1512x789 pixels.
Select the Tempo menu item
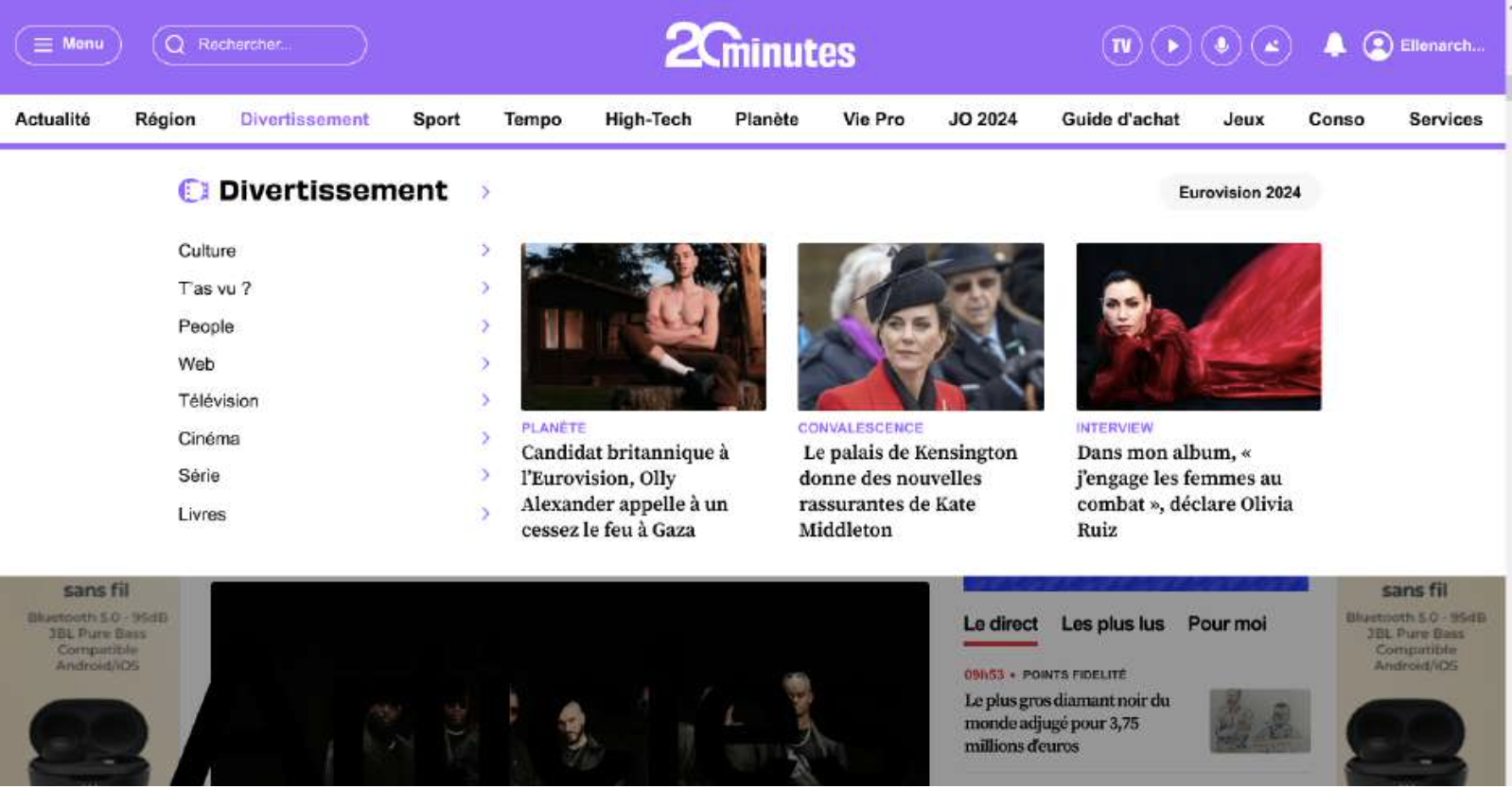click(533, 119)
